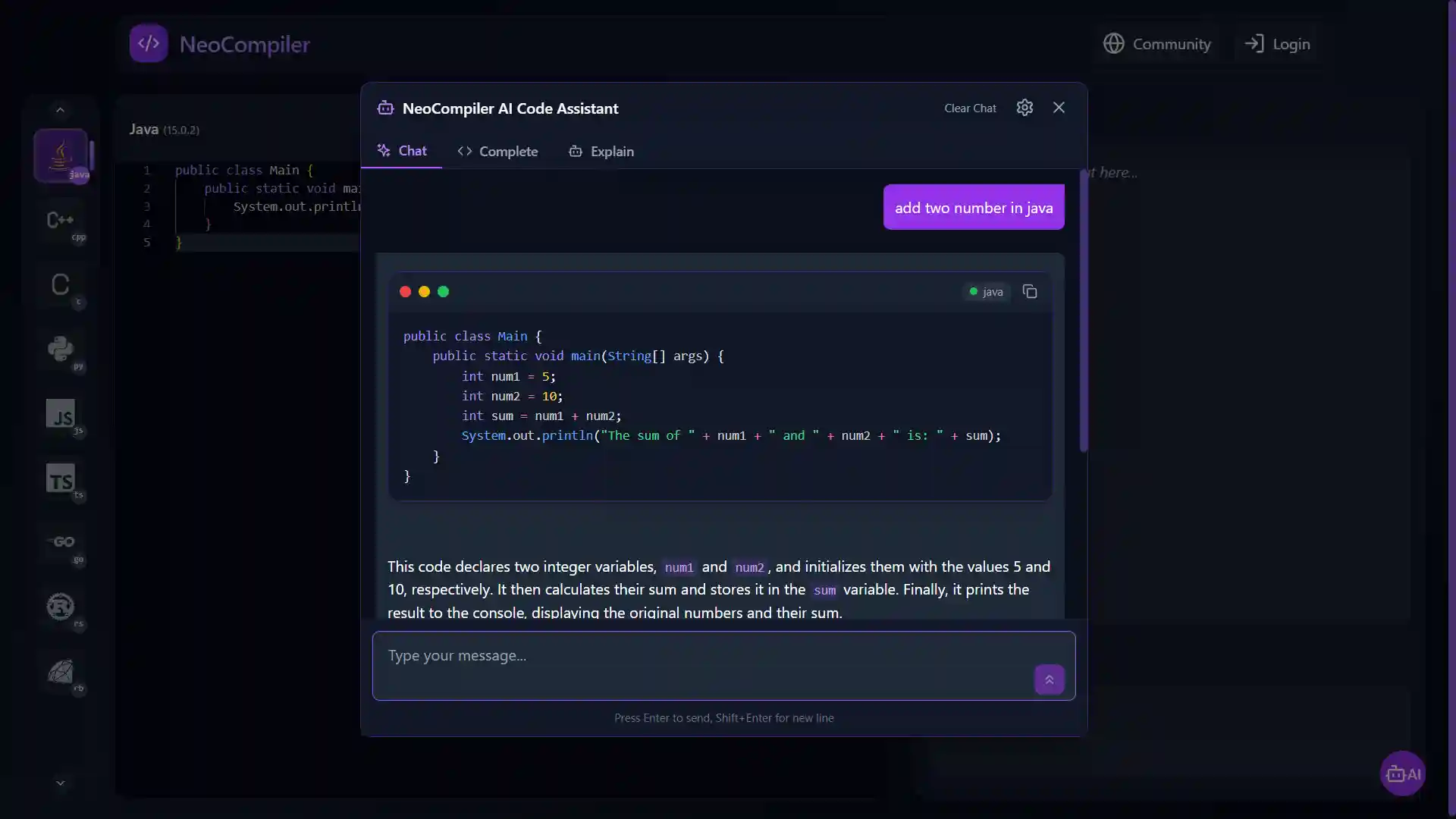Click the red dot on code block
The image size is (1456, 819).
tap(405, 291)
